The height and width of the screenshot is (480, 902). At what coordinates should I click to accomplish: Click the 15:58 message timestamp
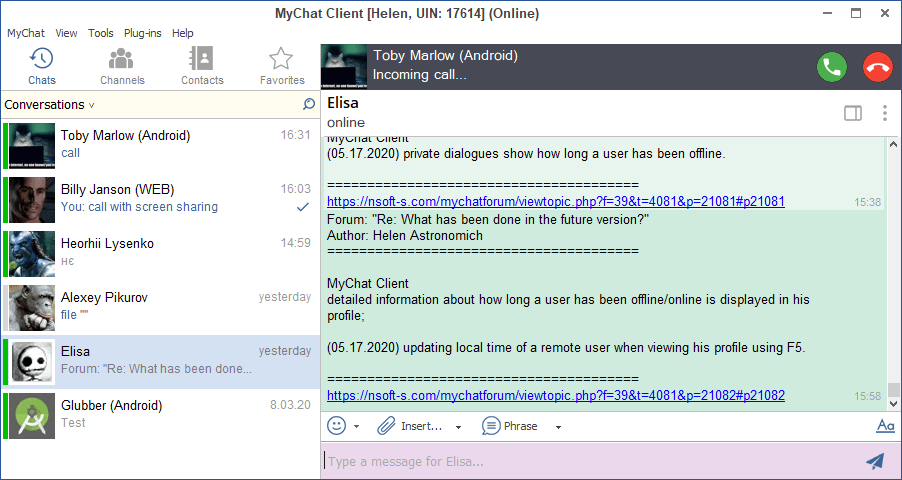coord(867,397)
